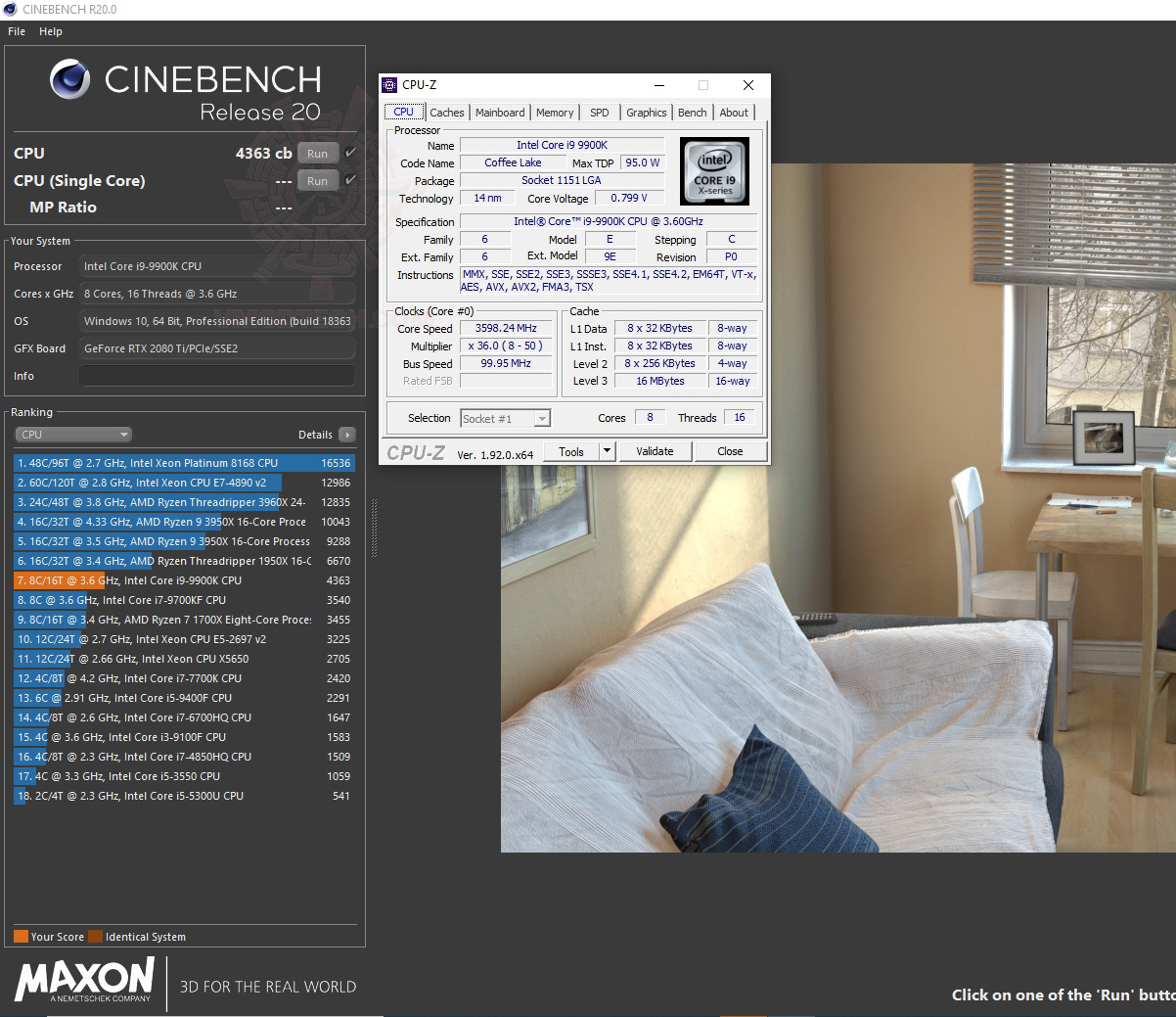Run the CPU multi-core test
Image resolution: width=1176 pixels, height=1017 pixels.
(318, 153)
